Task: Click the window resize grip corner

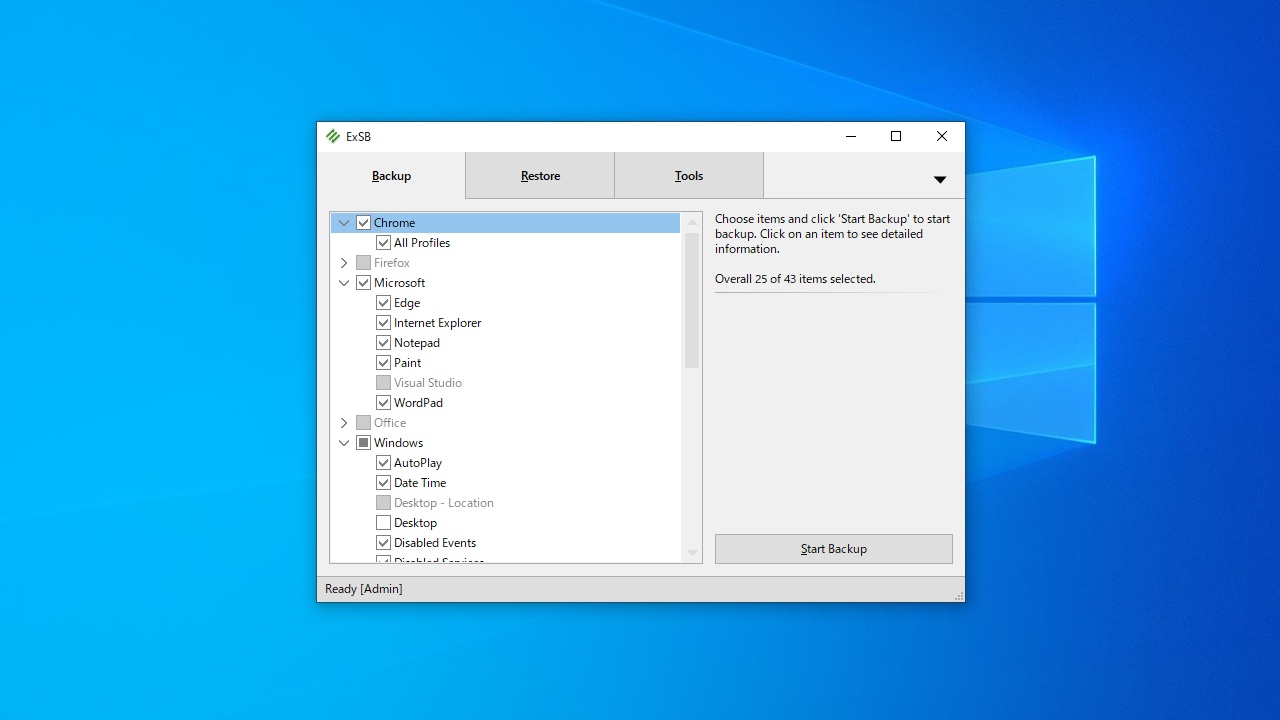Action: (959, 596)
